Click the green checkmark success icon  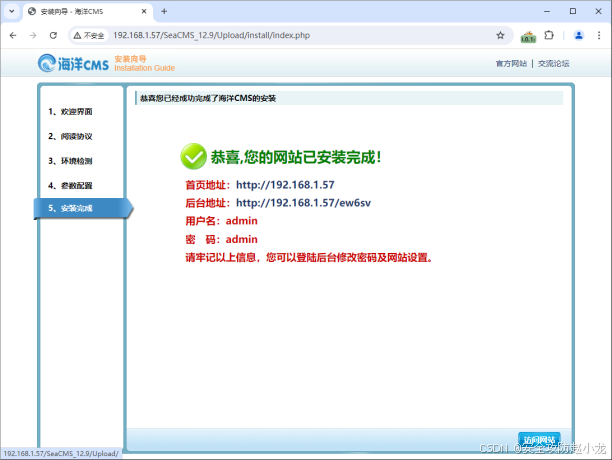193,156
